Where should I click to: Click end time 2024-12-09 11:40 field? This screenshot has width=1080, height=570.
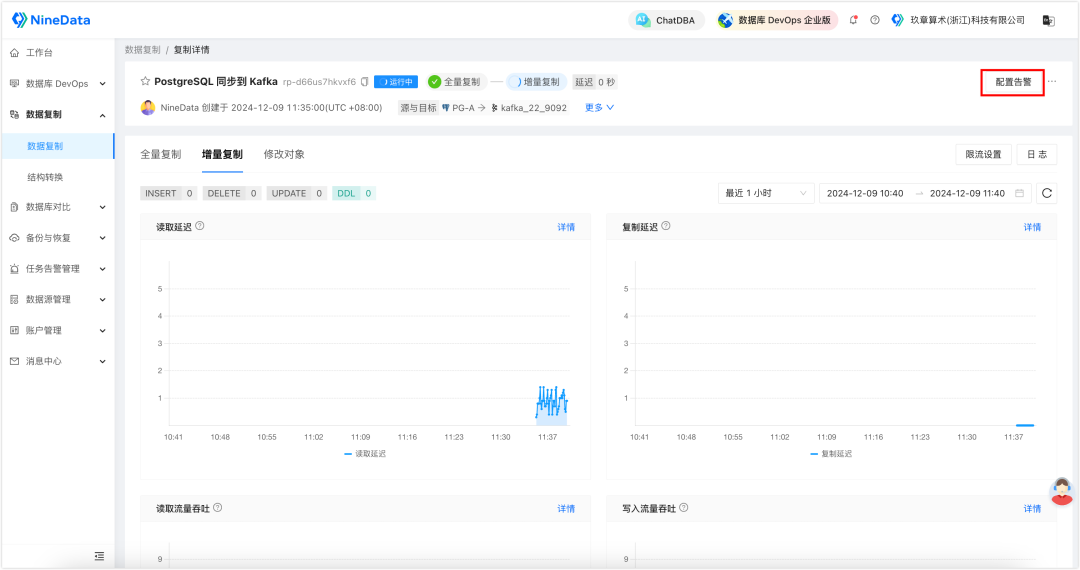967,193
